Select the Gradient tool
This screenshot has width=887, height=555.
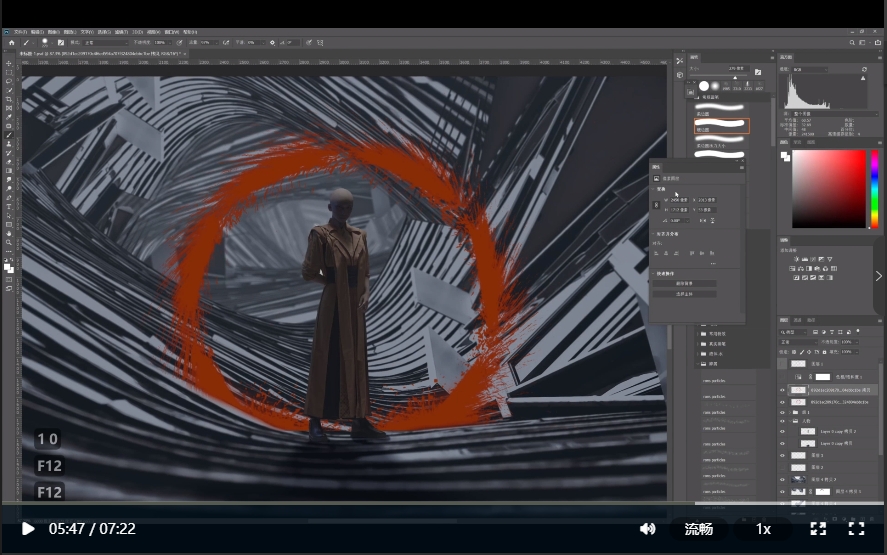pos(8,171)
